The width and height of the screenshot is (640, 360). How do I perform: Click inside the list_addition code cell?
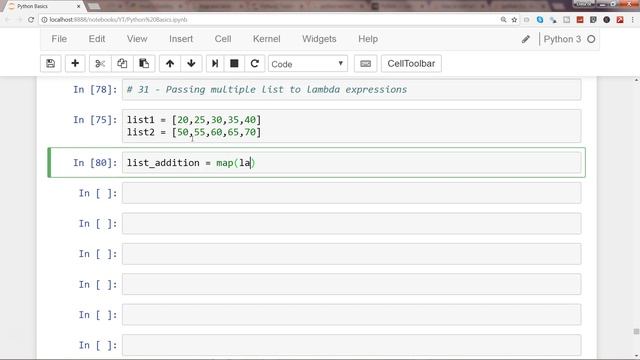click(351, 163)
